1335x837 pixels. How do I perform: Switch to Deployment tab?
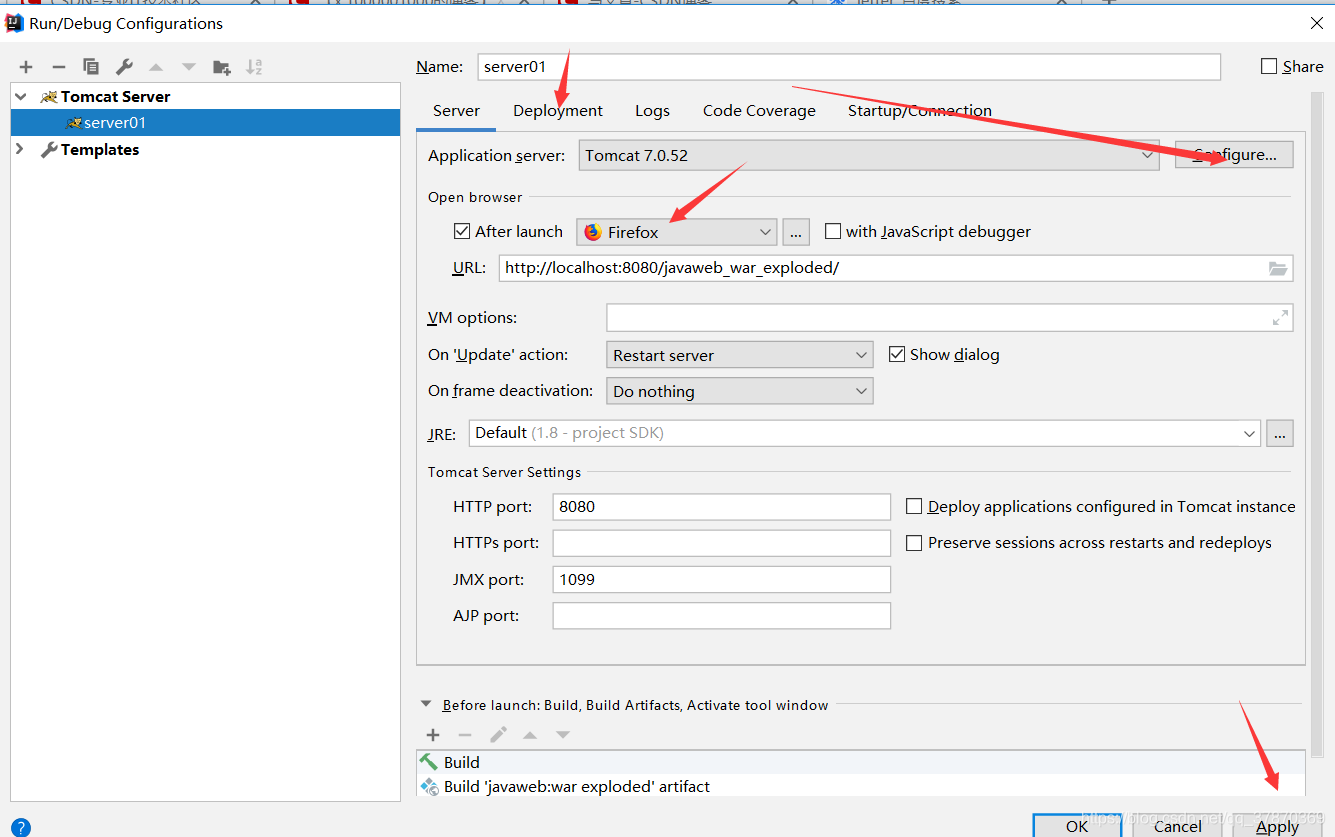558,111
